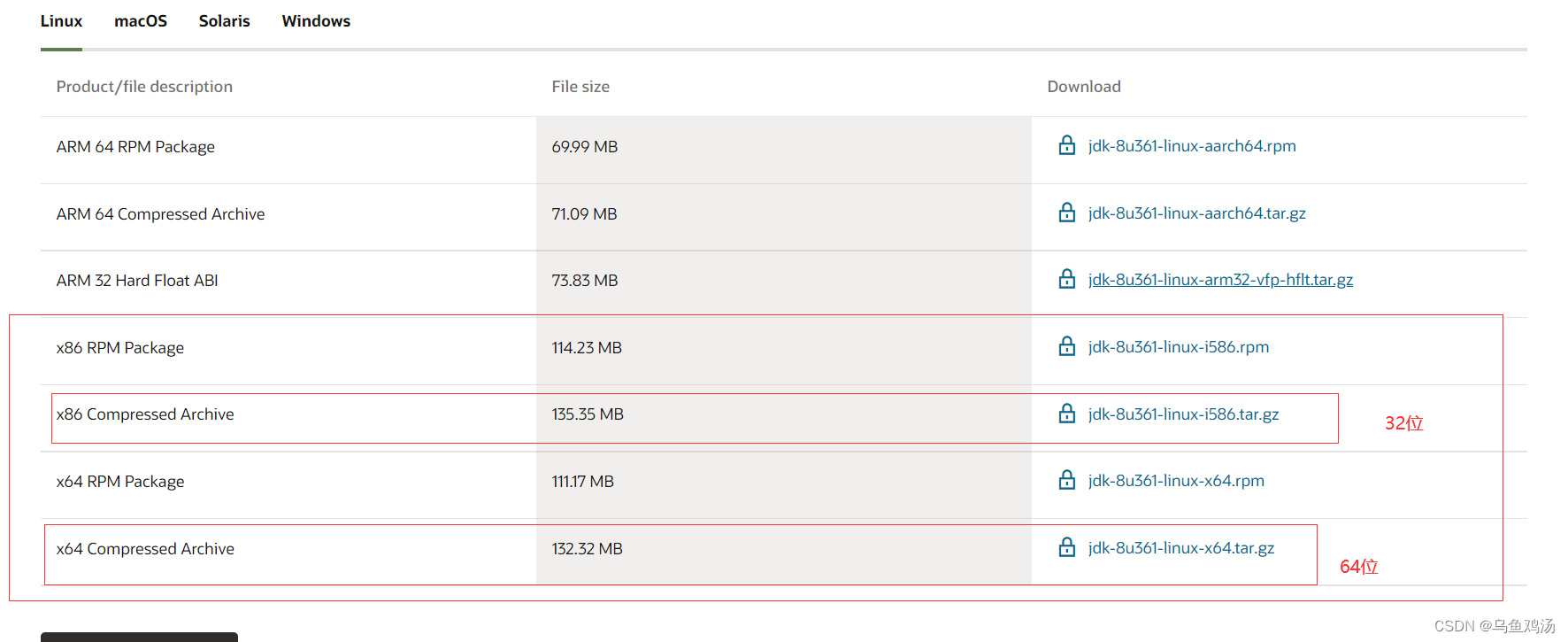Click the "File size" column header
The image size is (1568, 642).
580,87
